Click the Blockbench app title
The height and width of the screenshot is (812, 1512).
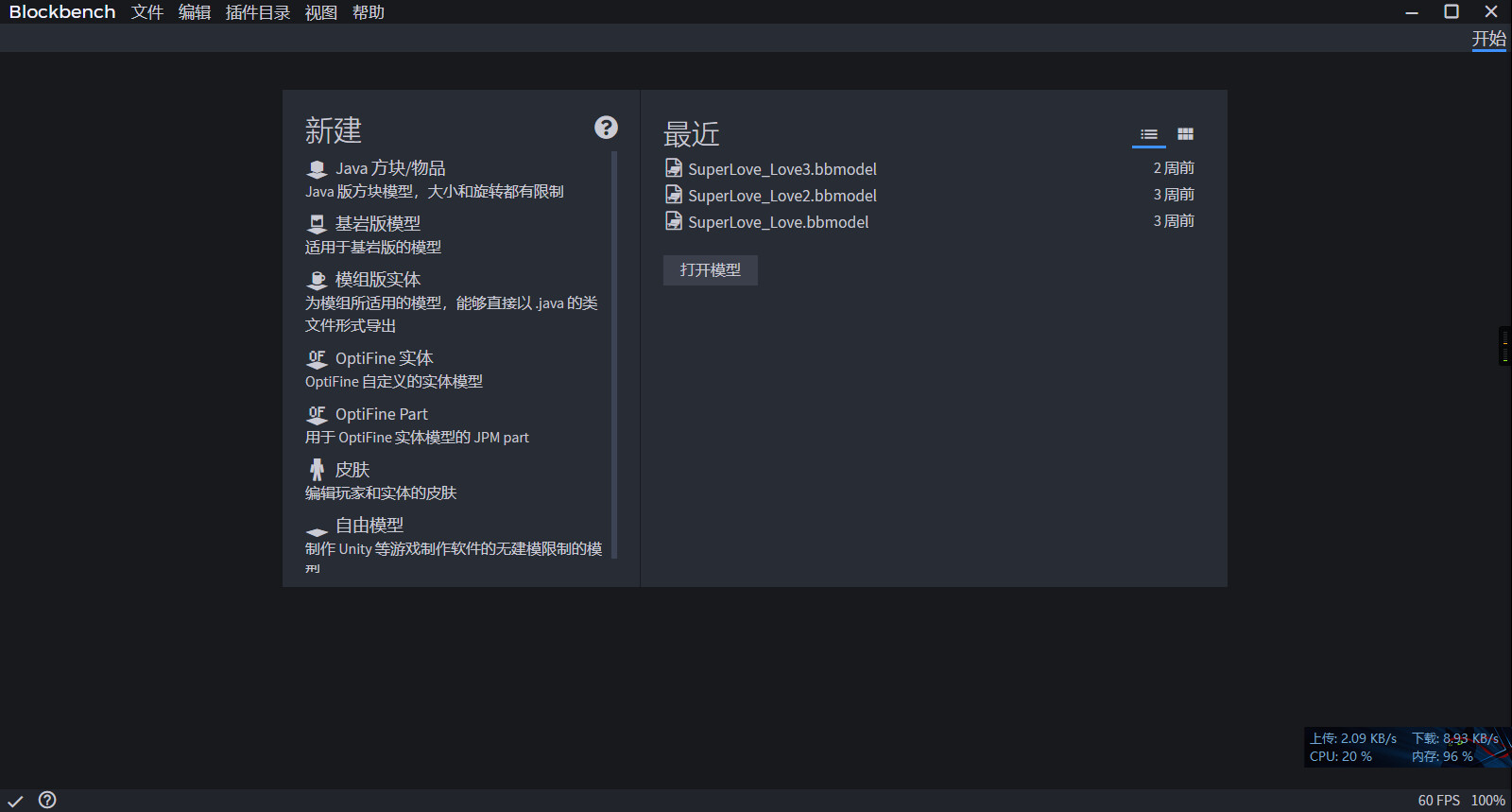pyautogui.click(x=62, y=12)
